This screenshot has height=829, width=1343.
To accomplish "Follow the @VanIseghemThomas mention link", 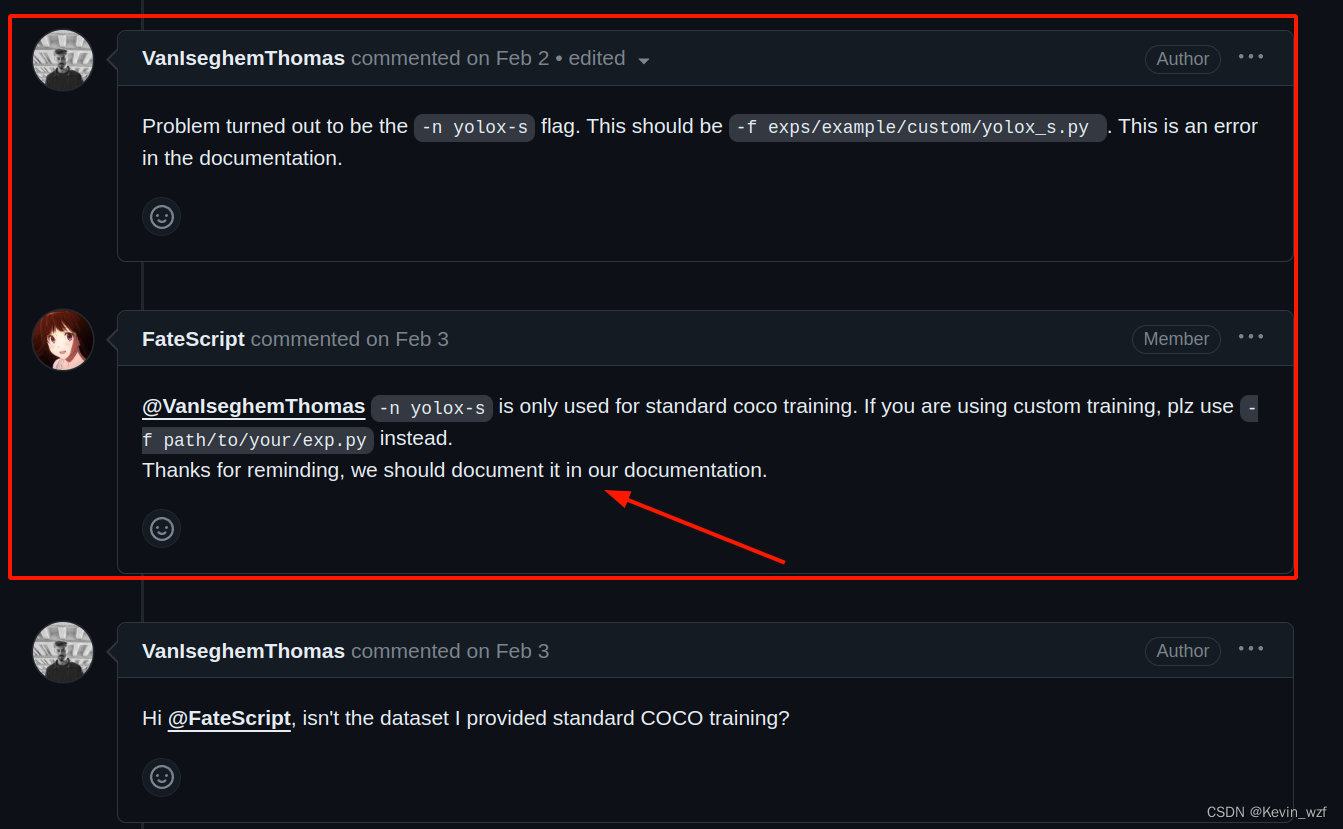I will pyautogui.click(x=253, y=406).
